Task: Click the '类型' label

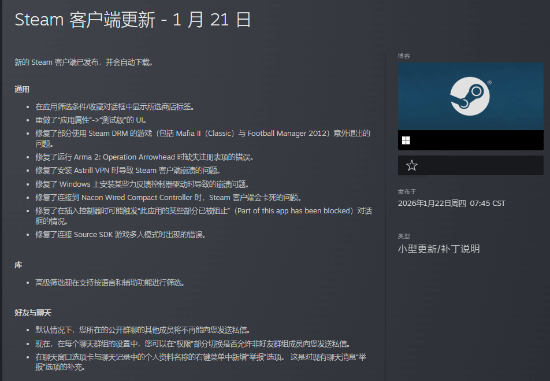Action: pos(404,236)
